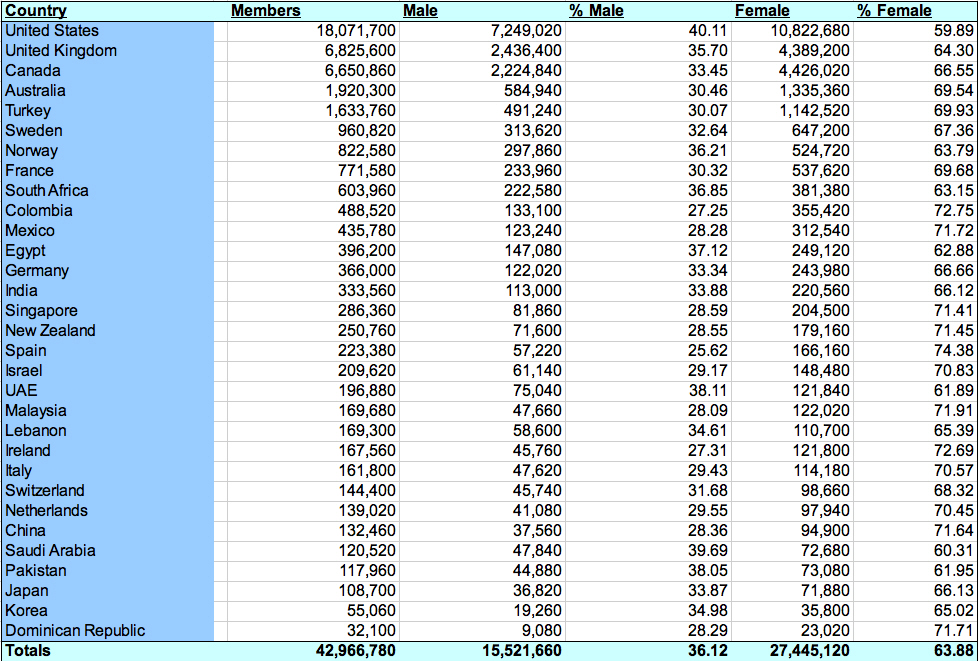Click the Country column header

(36, 11)
